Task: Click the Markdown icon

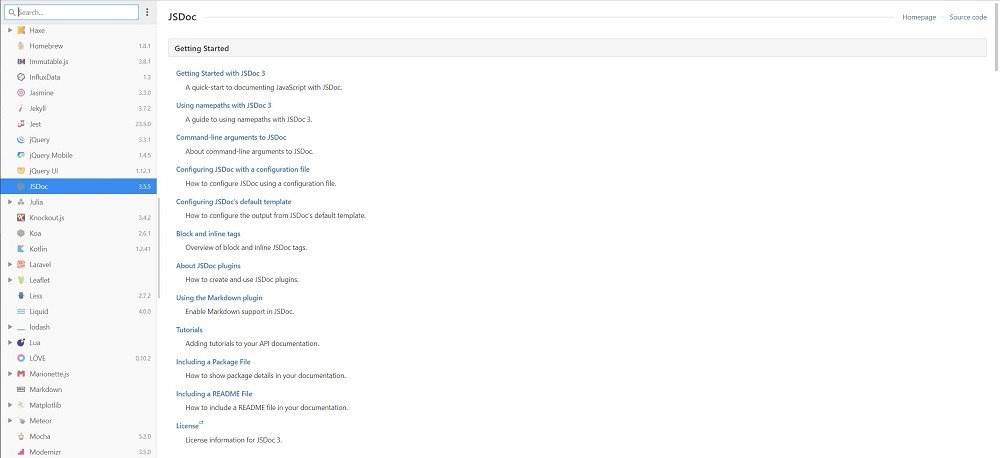Action: 21,389
